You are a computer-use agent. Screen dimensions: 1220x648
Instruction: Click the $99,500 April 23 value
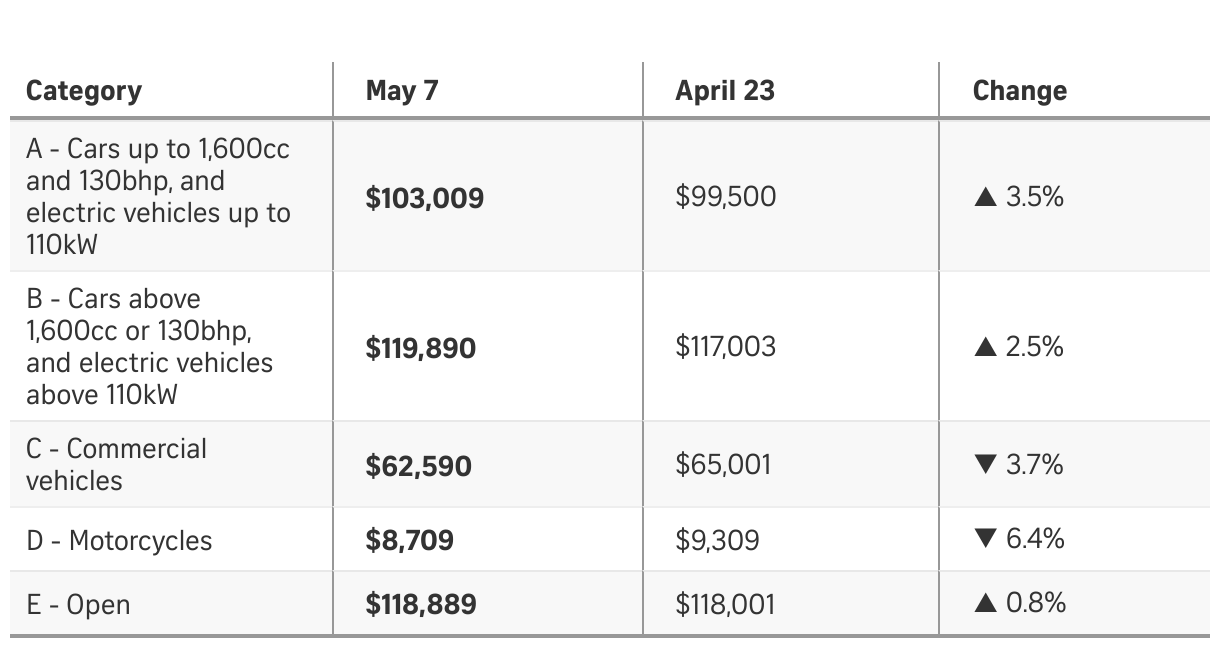point(726,197)
